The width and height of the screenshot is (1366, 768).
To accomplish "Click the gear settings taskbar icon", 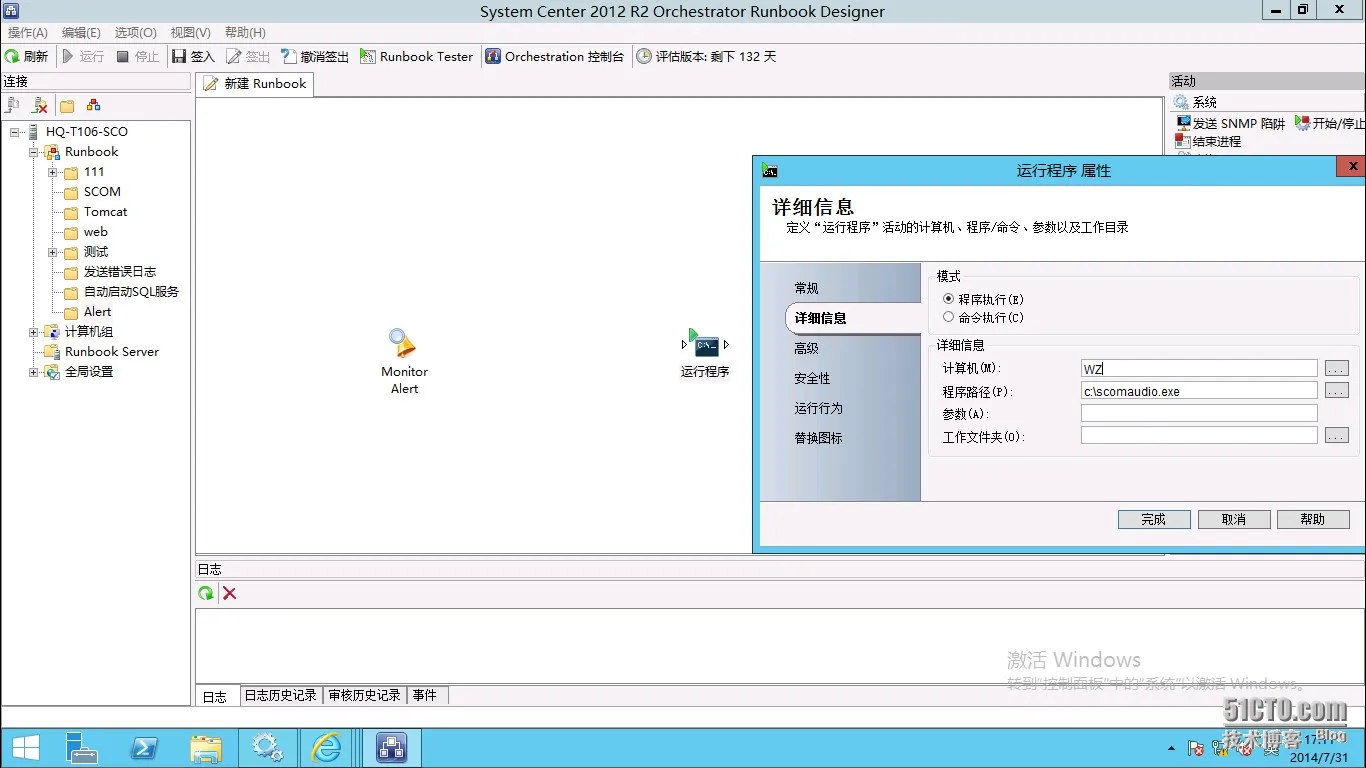I will coord(267,747).
